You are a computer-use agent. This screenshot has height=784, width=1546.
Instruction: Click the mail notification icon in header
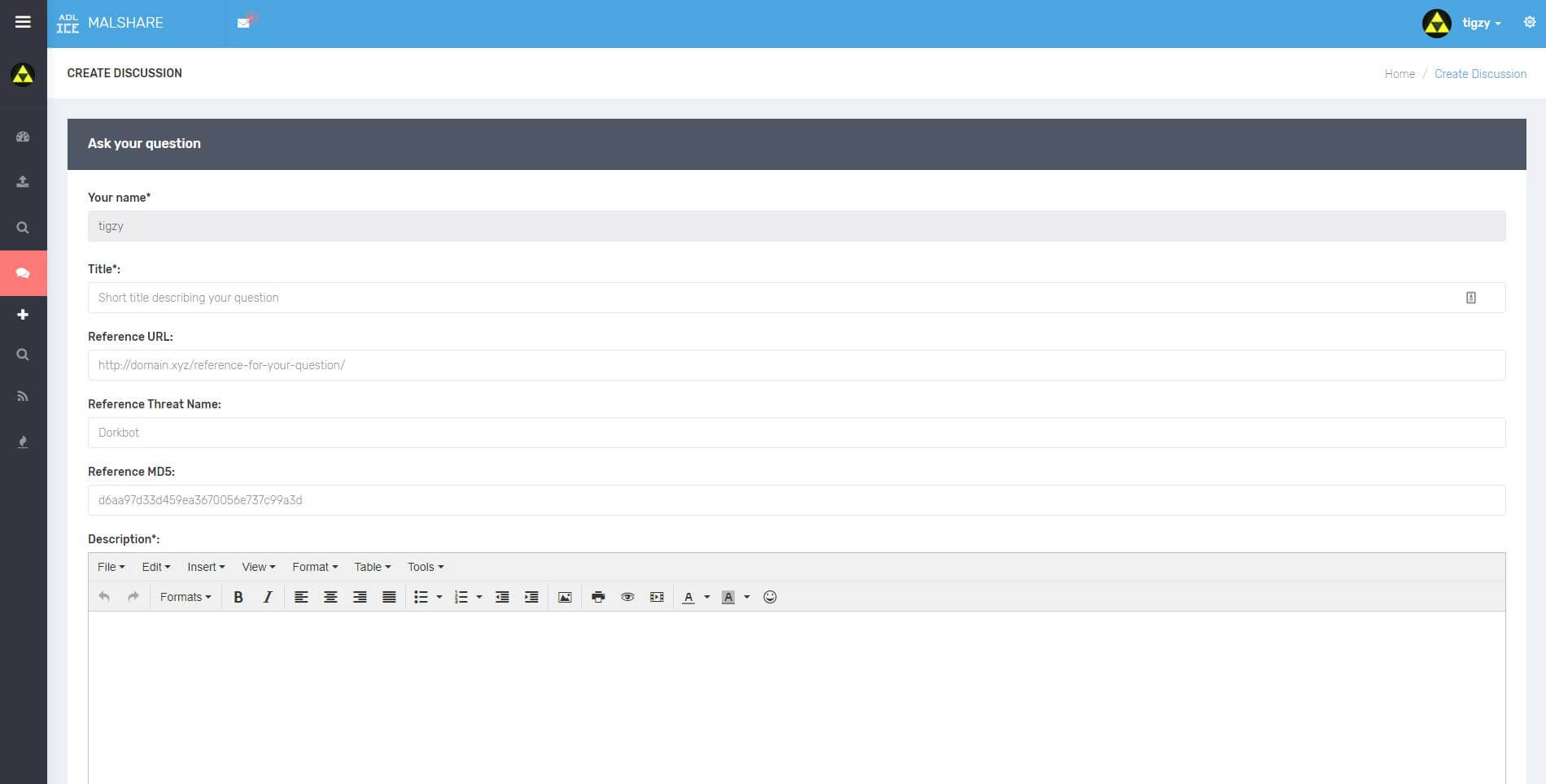pos(244,22)
